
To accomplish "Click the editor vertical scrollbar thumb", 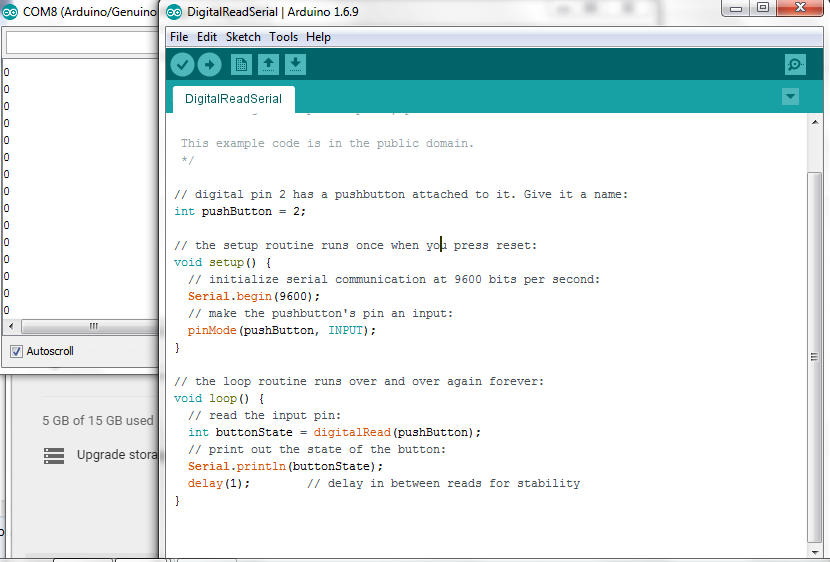I will 815,357.
